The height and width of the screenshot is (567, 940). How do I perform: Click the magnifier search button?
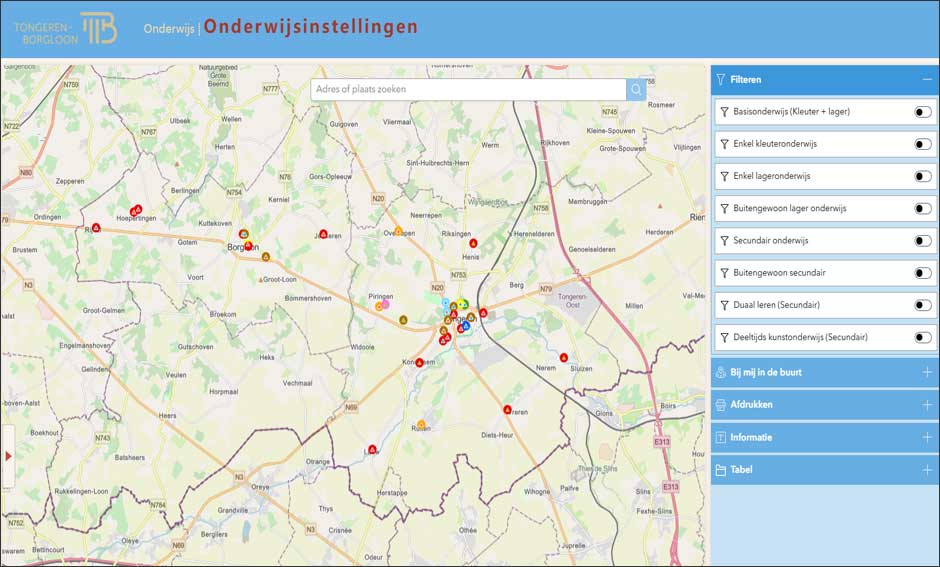636,90
